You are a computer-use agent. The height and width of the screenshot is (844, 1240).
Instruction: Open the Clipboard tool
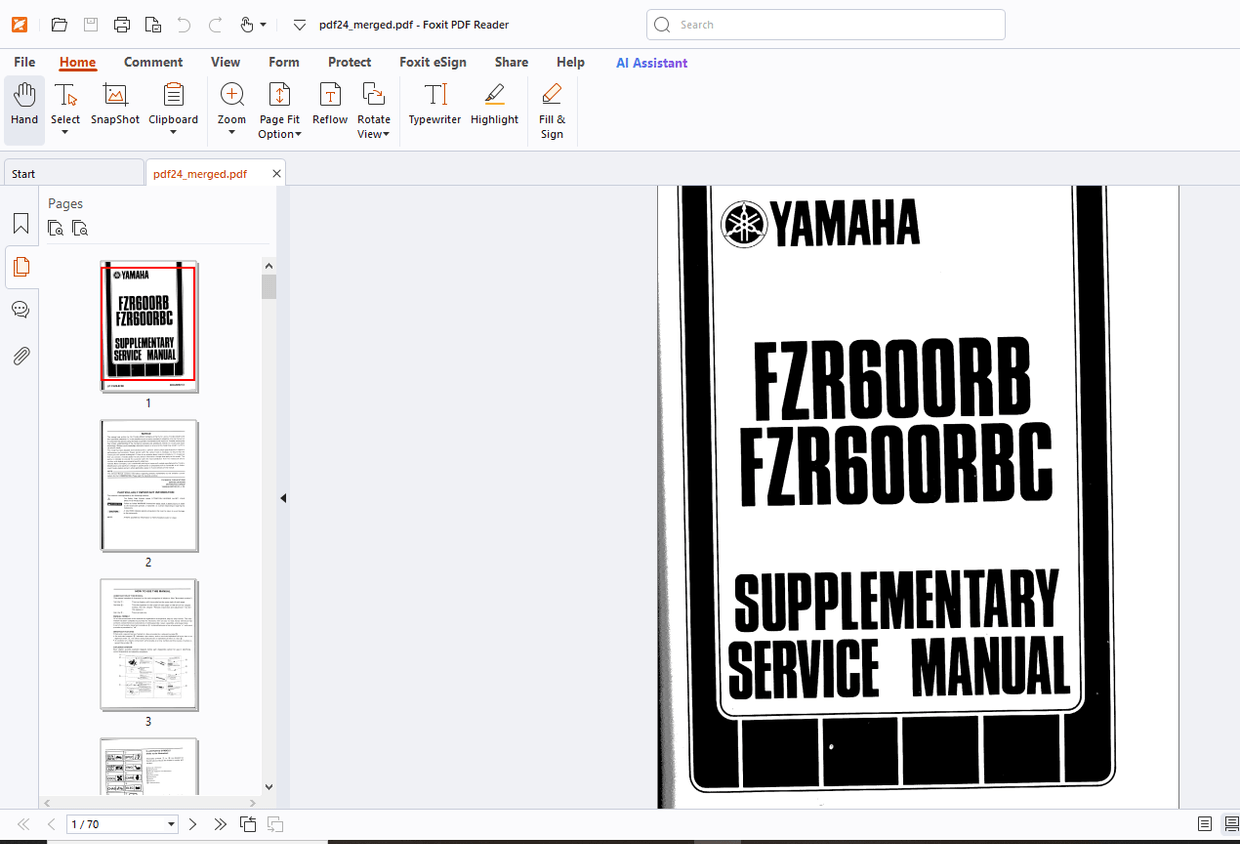tap(173, 105)
